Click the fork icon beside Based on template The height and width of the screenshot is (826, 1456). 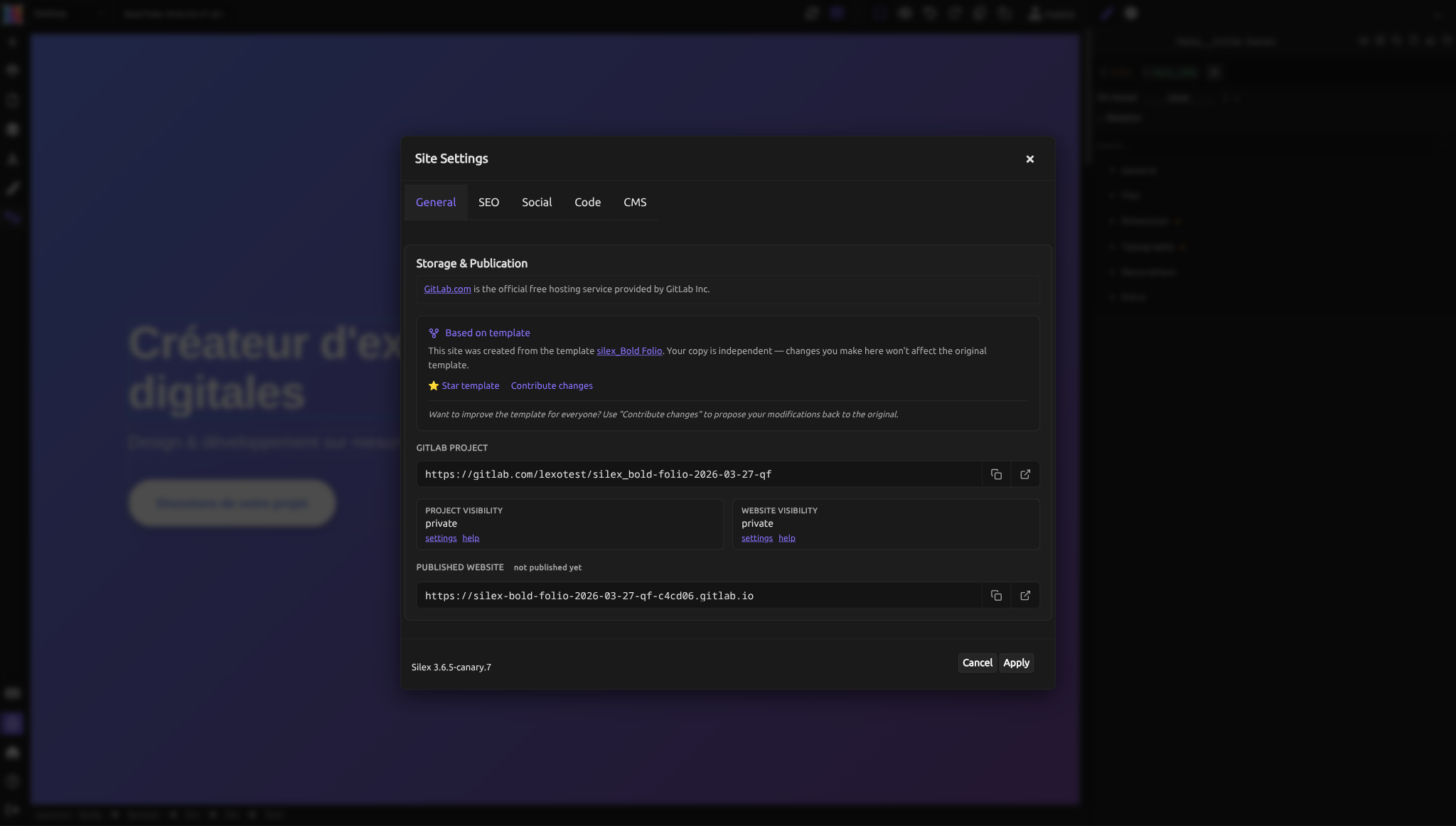coord(433,332)
